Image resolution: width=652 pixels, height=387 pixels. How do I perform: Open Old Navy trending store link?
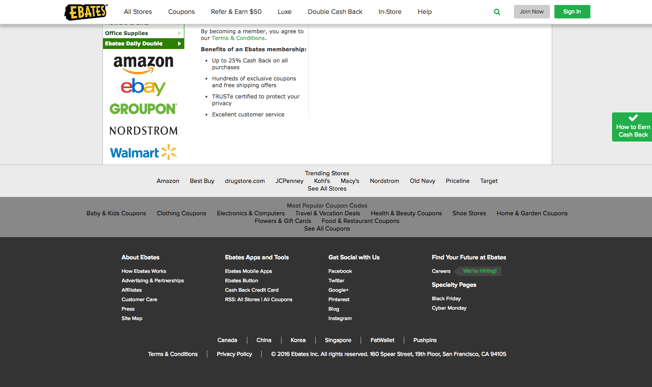422,181
